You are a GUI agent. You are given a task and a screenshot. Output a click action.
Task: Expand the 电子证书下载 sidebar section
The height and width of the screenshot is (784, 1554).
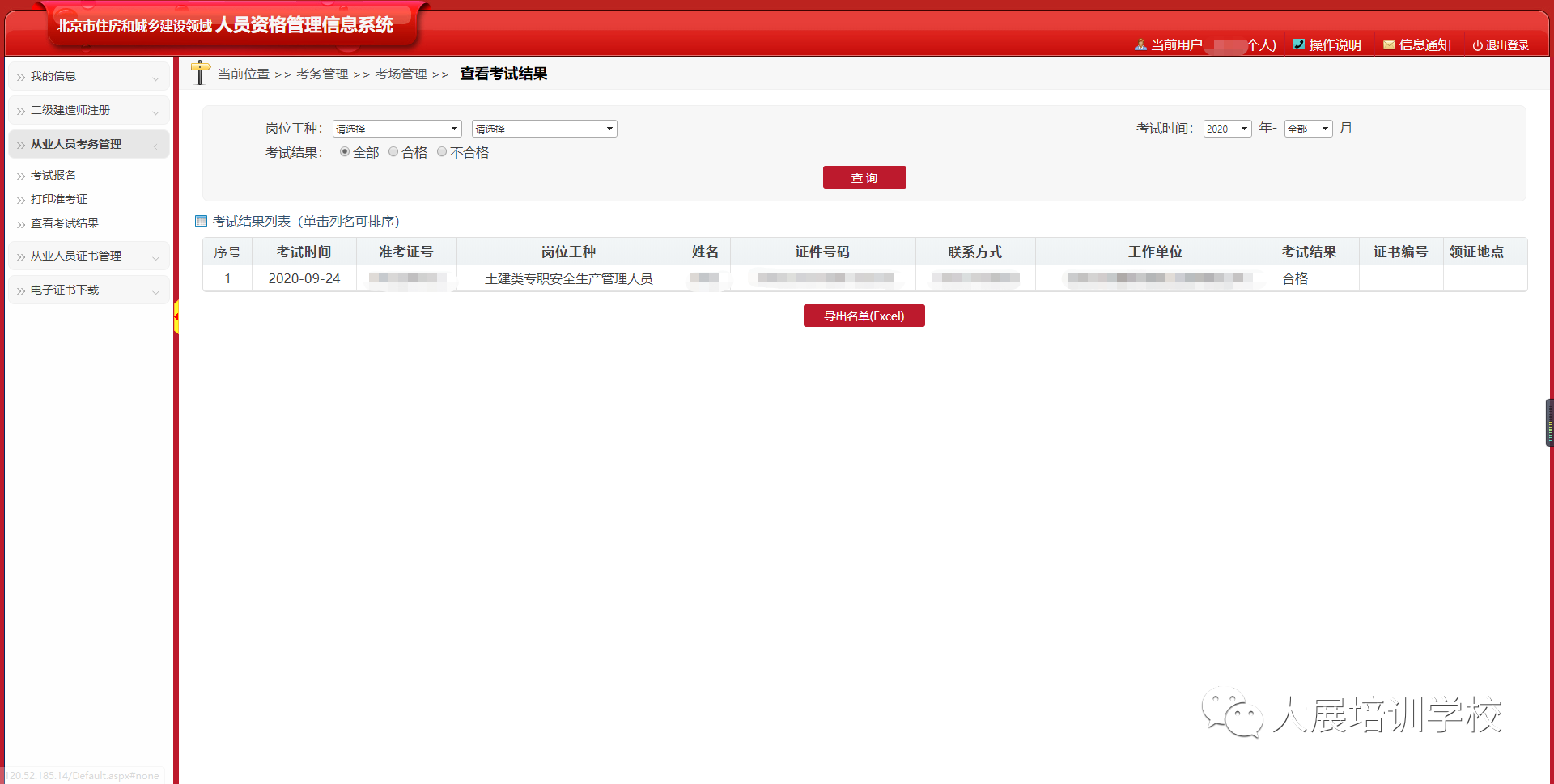tap(89, 290)
